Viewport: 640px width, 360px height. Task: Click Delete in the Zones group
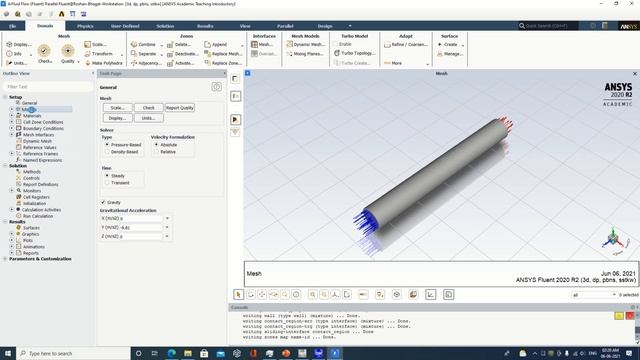pos(179,44)
